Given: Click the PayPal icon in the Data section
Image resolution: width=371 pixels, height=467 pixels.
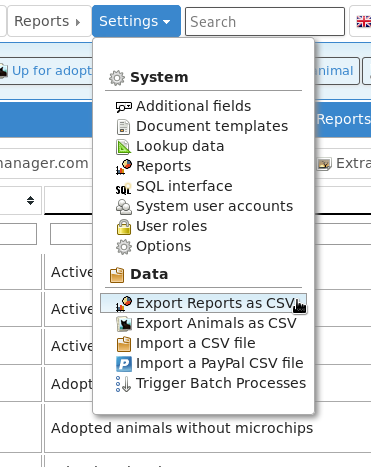Looking at the screenshot, I should (124, 364).
